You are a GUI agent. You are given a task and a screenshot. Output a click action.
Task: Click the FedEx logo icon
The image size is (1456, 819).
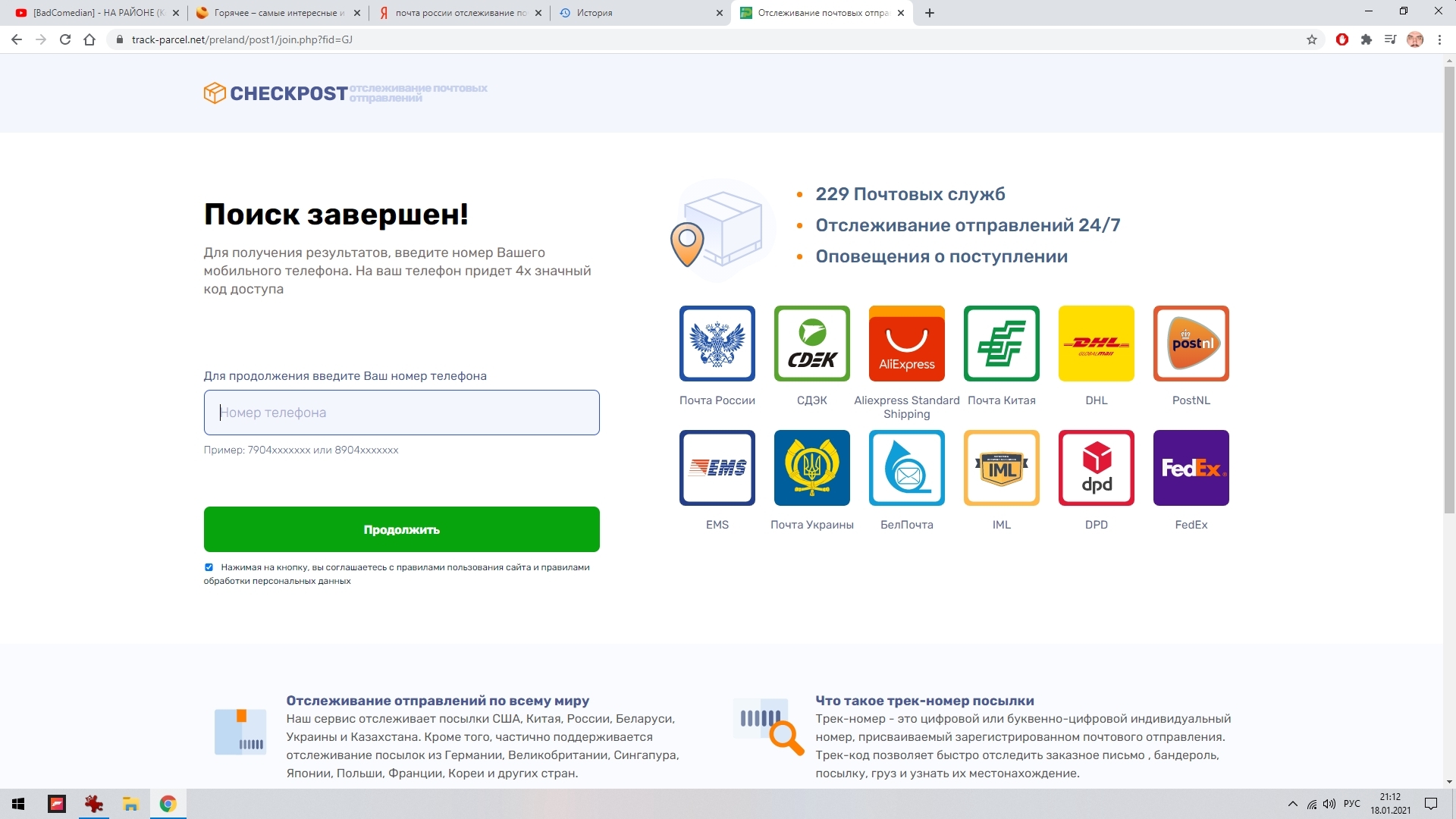1191,468
